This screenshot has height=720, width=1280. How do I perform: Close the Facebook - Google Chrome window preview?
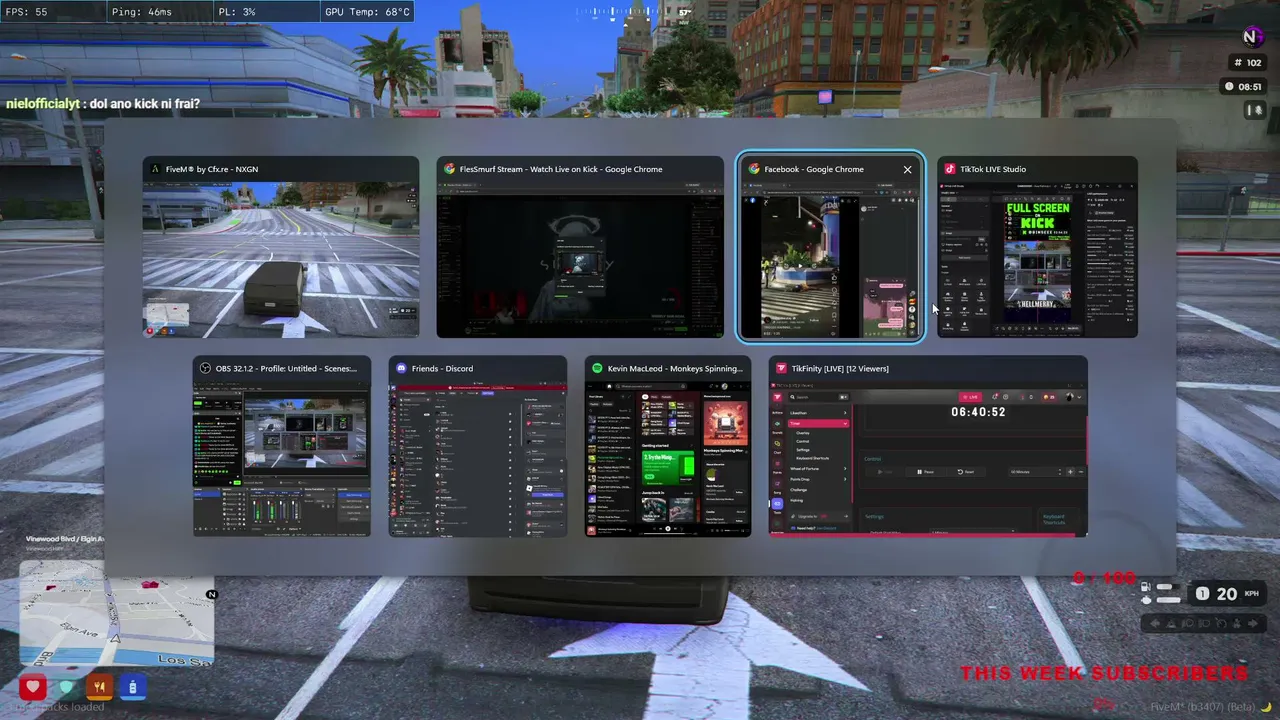click(907, 169)
